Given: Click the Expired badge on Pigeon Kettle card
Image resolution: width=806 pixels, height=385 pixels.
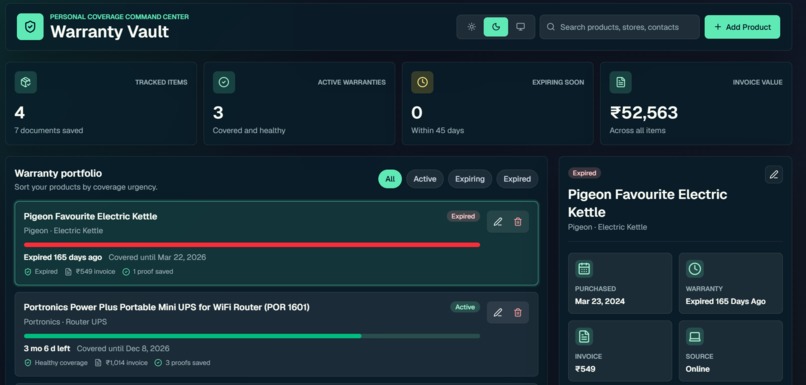Looking at the screenshot, I should coord(463,216).
